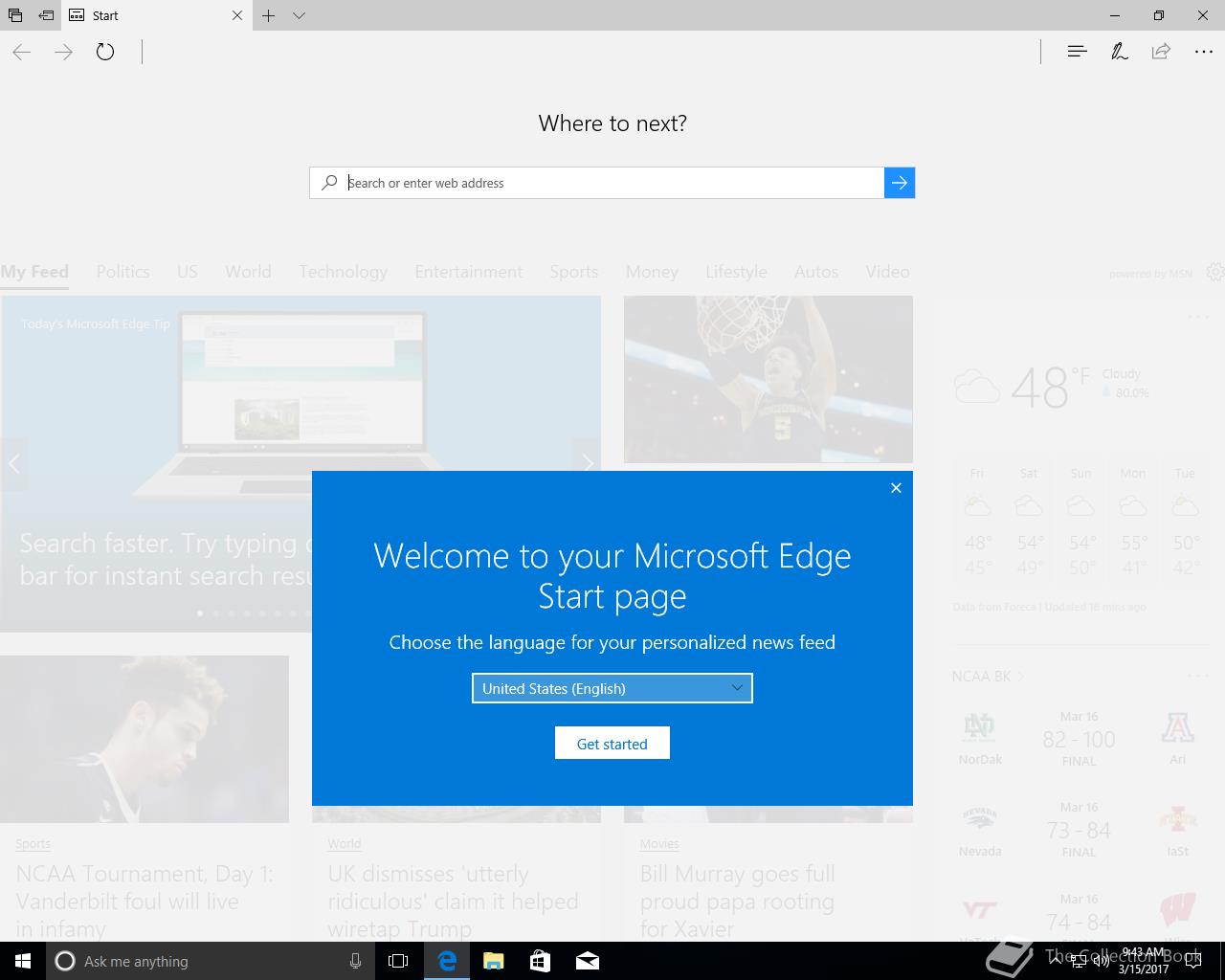Select the Lifestyle feed tab

tap(736, 272)
